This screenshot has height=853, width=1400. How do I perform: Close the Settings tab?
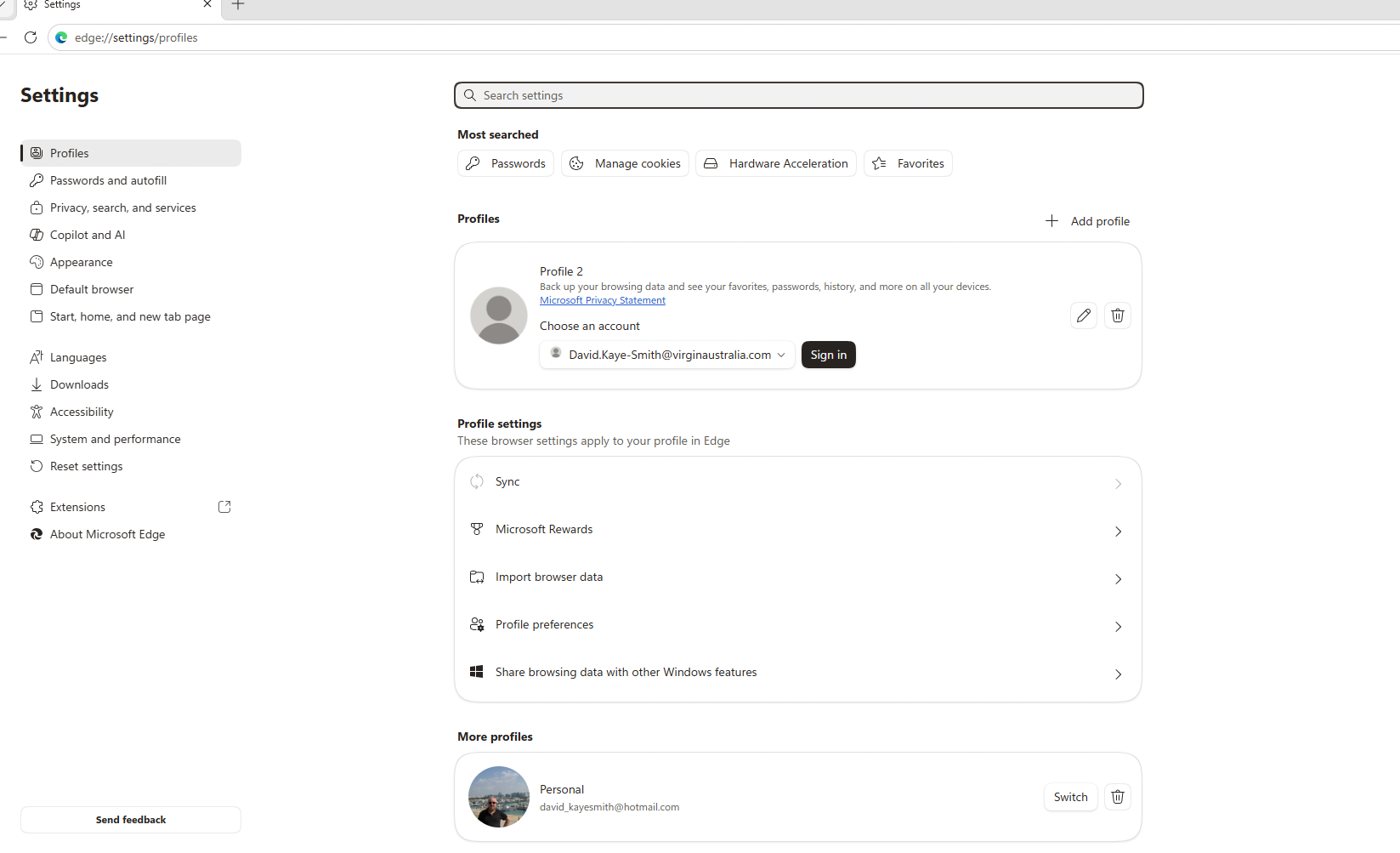tap(207, 4)
